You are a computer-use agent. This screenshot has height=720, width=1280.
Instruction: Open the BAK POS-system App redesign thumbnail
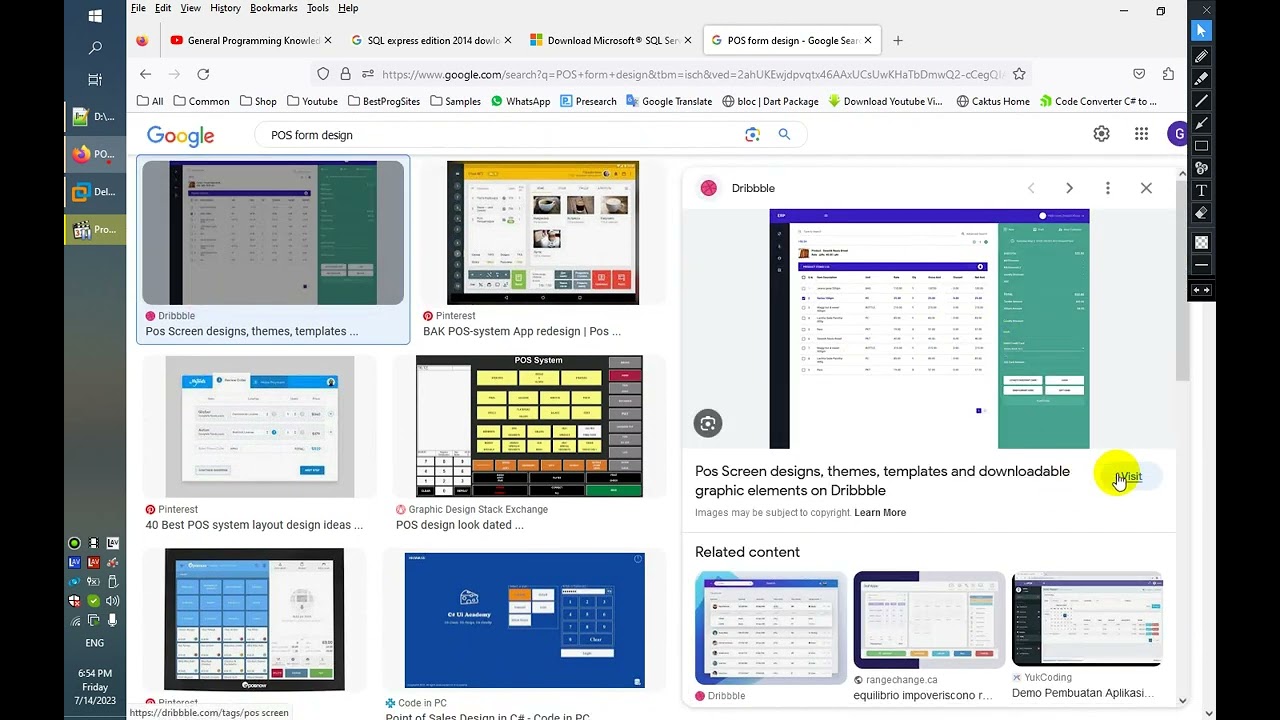(543, 232)
